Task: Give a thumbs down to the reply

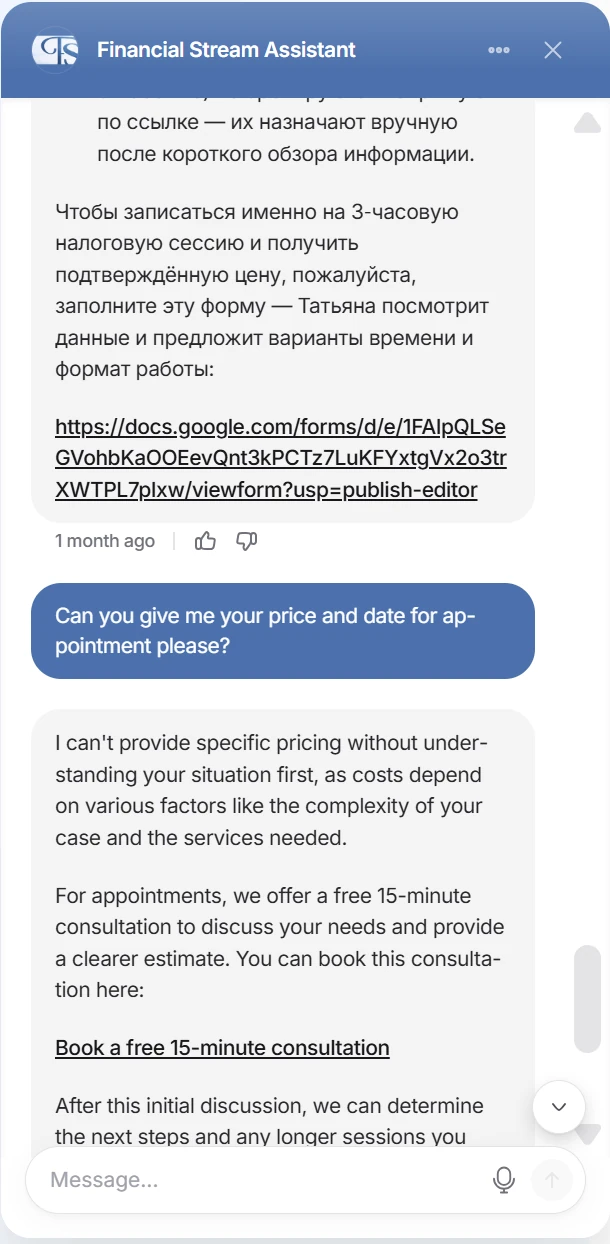Action: tap(245, 540)
